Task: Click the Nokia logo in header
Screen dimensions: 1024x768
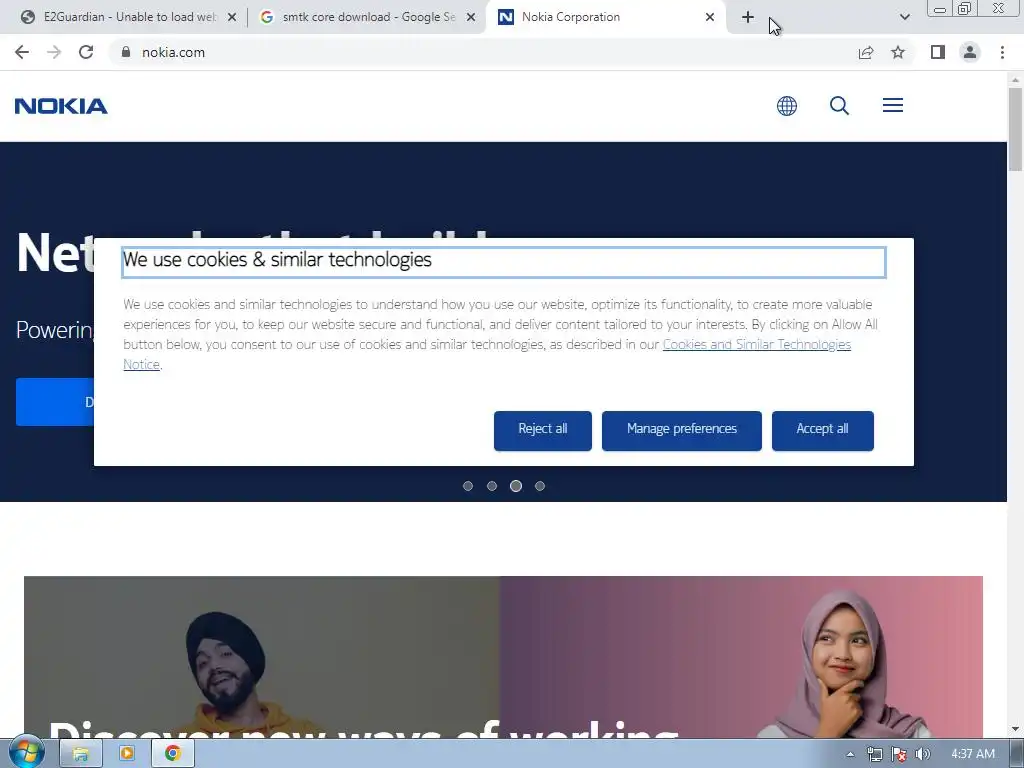Action: [x=61, y=106]
